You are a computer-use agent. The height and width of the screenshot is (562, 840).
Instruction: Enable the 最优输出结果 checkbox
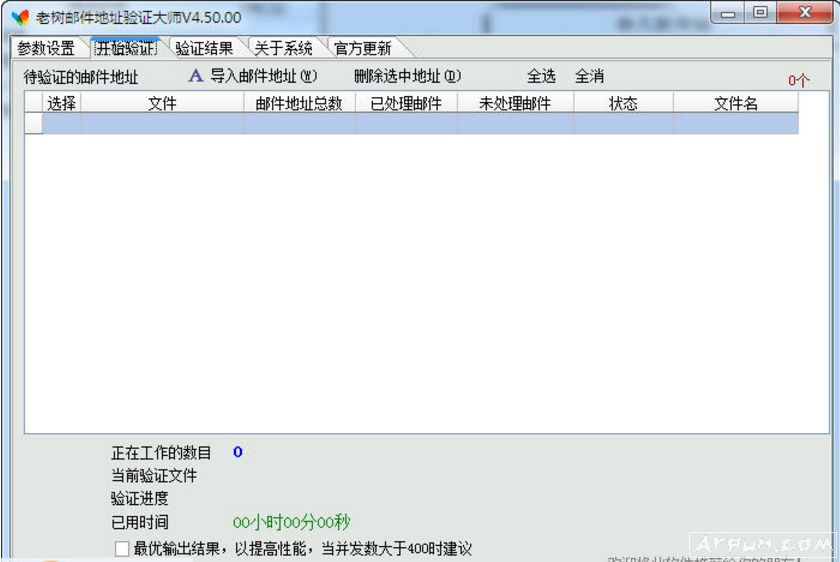[x=122, y=549]
